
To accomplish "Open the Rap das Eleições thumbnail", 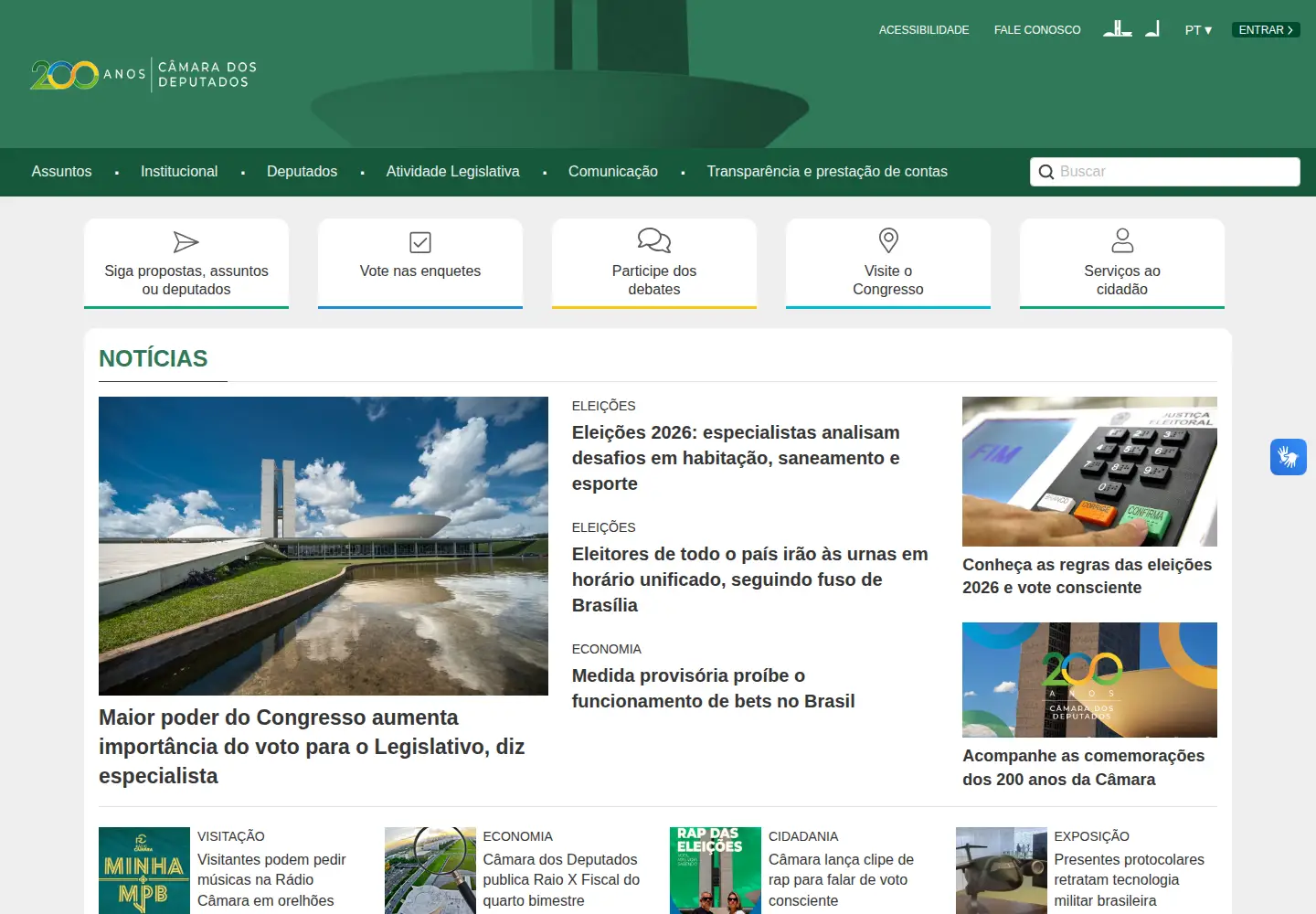I will [x=716, y=870].
